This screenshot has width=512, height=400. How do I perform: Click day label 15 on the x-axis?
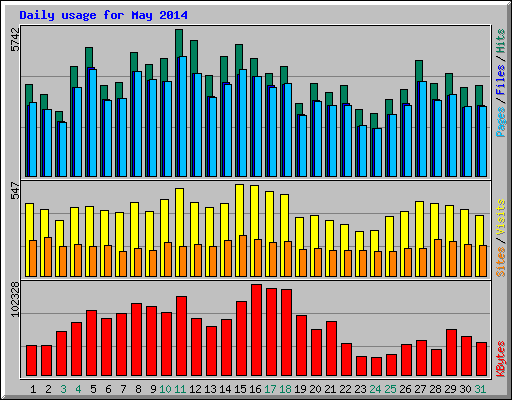coord(240,389)
